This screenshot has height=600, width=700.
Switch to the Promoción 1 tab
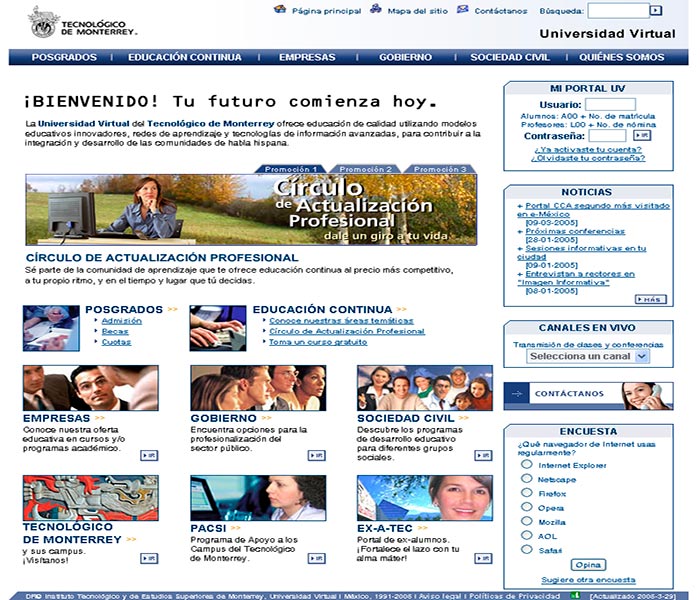click(291, 169)
